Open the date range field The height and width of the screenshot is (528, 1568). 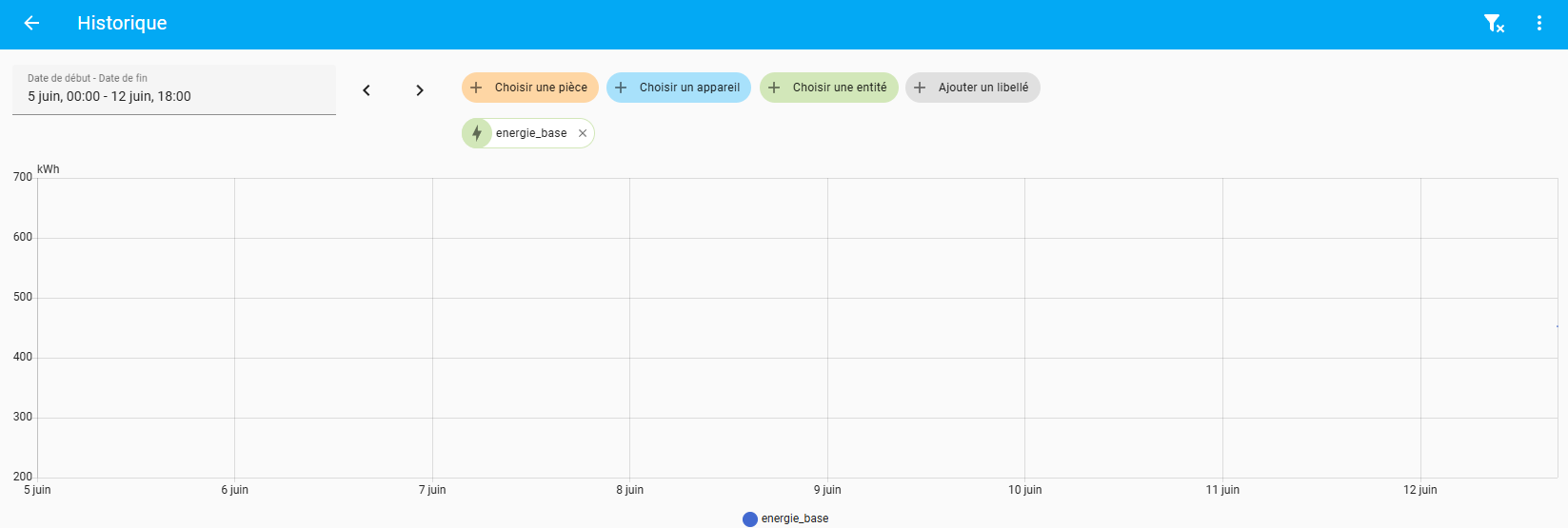pos(174,89)
